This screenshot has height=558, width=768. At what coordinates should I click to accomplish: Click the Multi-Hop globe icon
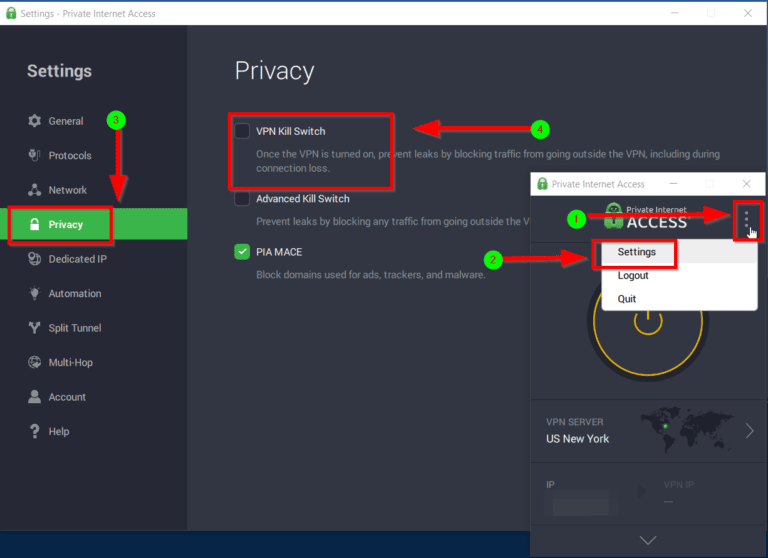pyautogui.click(x=34, y=363)
